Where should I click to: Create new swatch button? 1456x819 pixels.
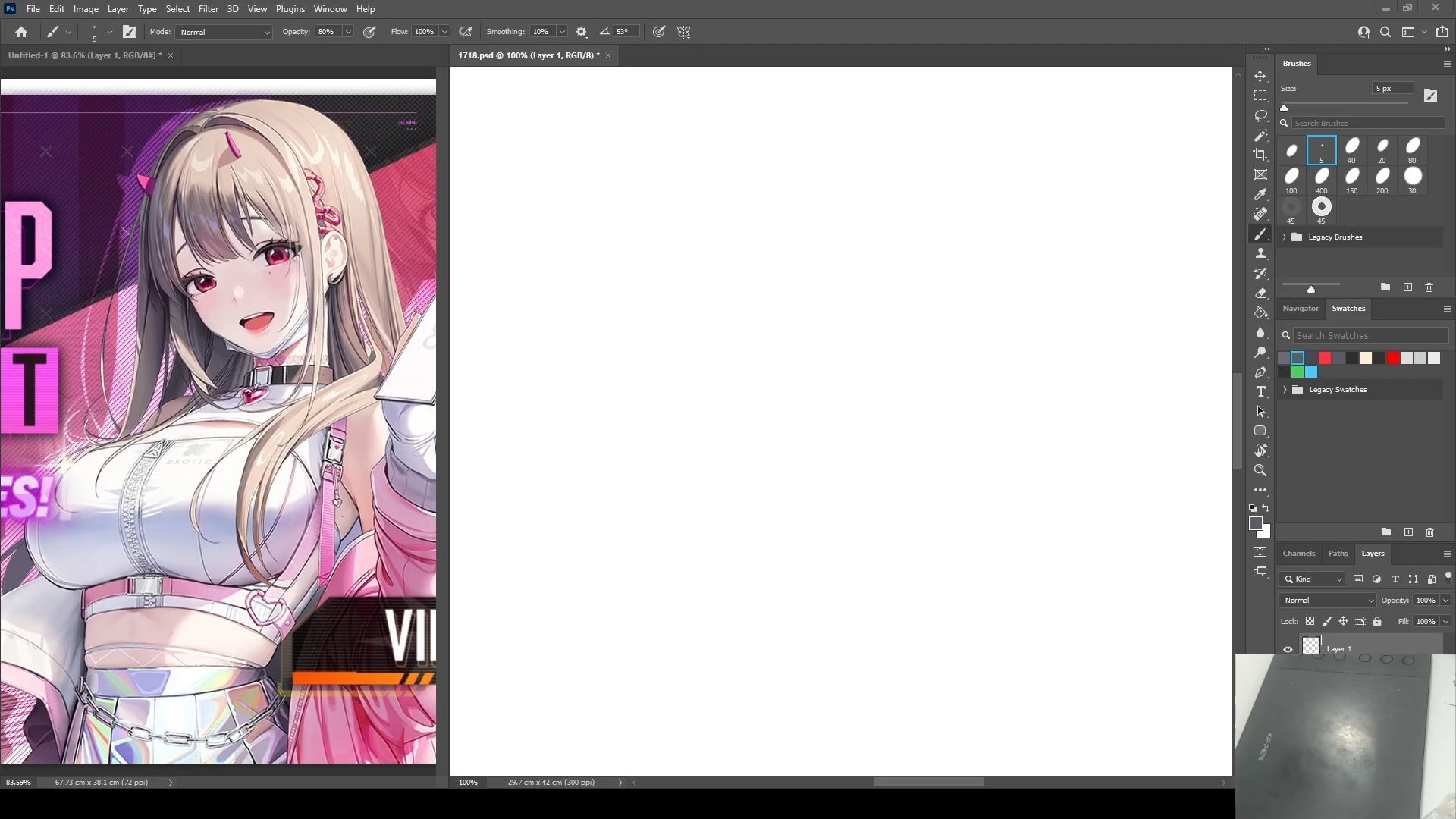[1408, 532]
